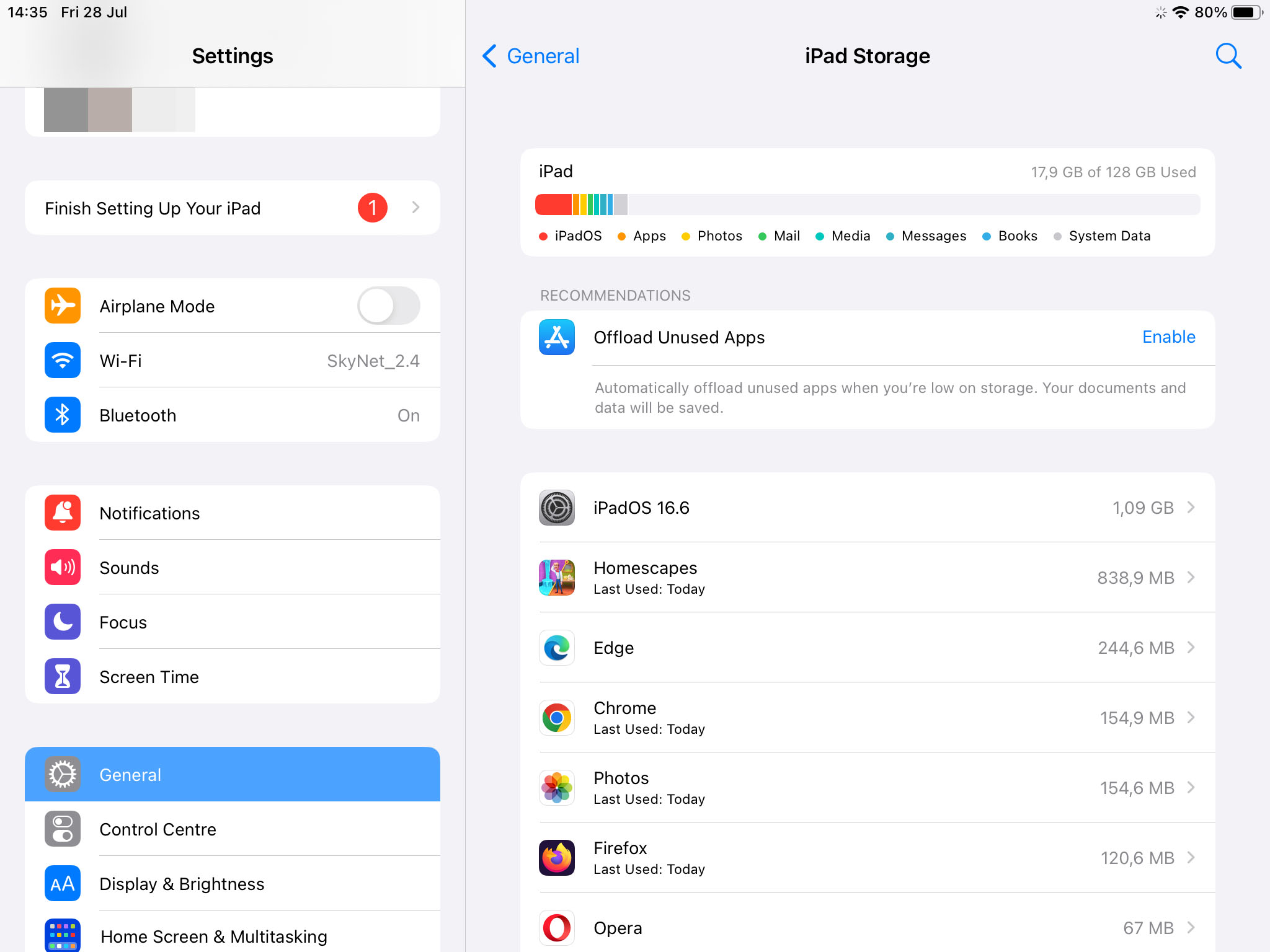This screenshot has height=952, width=1270.
Task: Open iPadOS 16.6 storage details chevron
Action: [1191, 508]
